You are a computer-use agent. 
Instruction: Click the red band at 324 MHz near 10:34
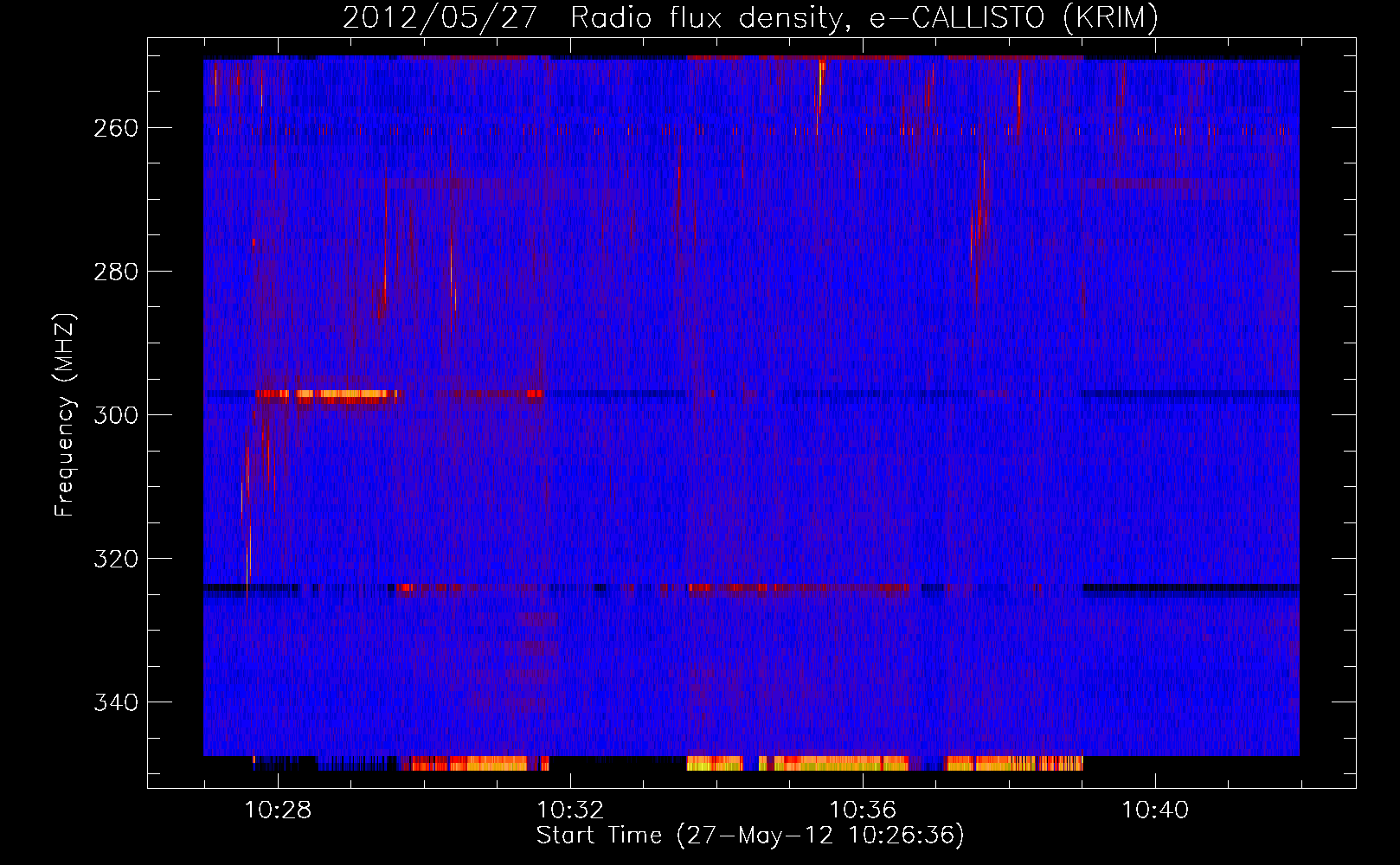coord(798,588)
